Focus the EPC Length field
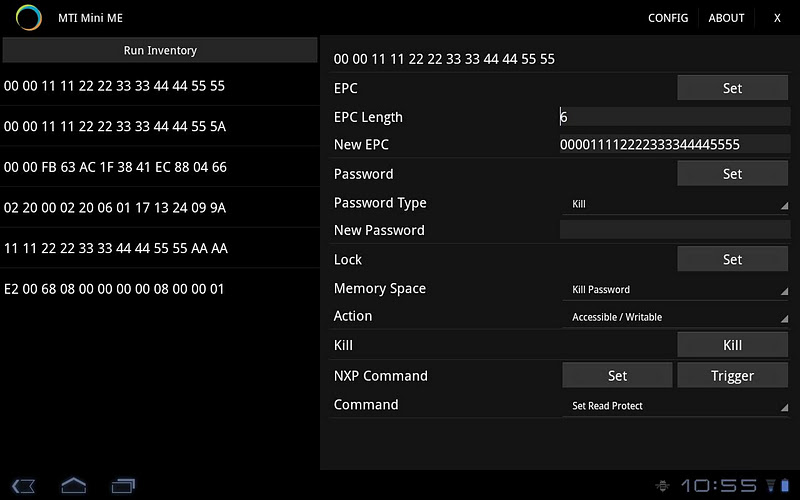This screenshot has height=500, width=800. click(x=675, y=117)
